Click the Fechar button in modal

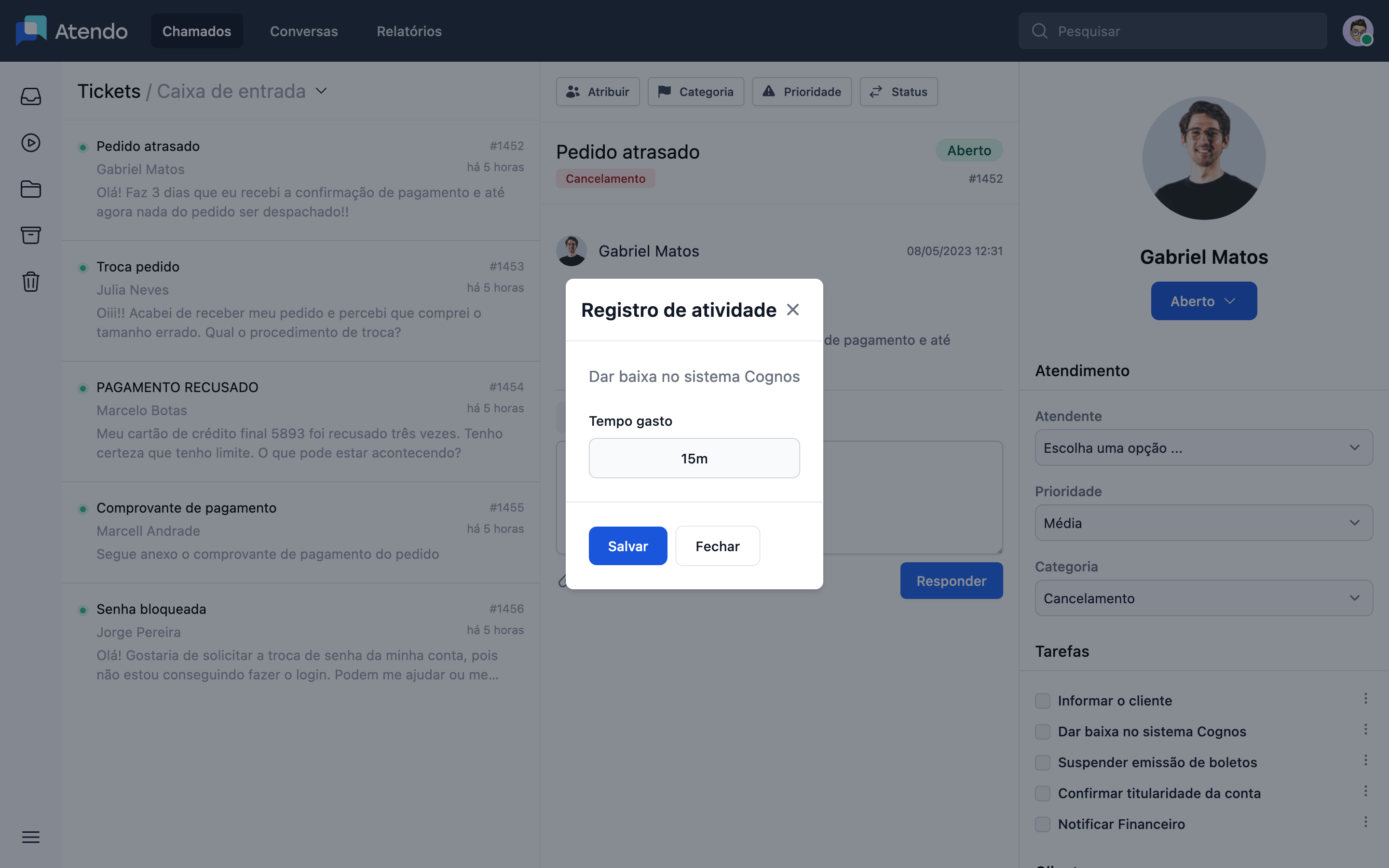coord(717,545)
